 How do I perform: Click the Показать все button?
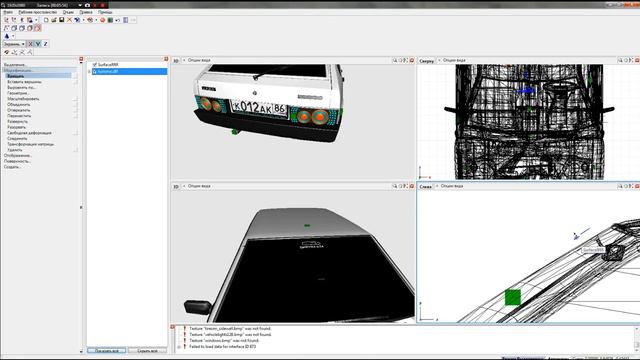[x=107, y=351]
